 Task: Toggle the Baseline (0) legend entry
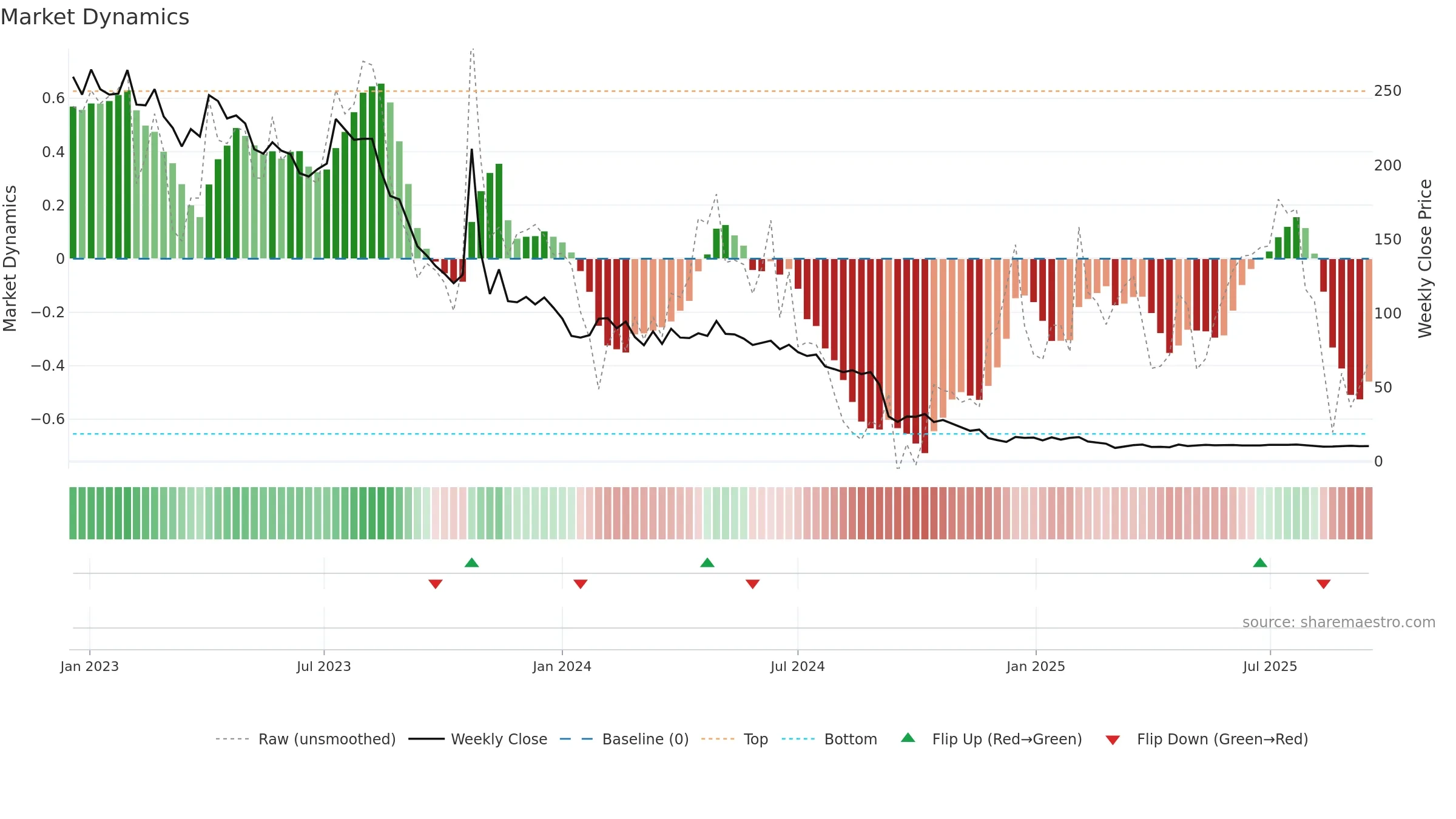tap(624, 739)
